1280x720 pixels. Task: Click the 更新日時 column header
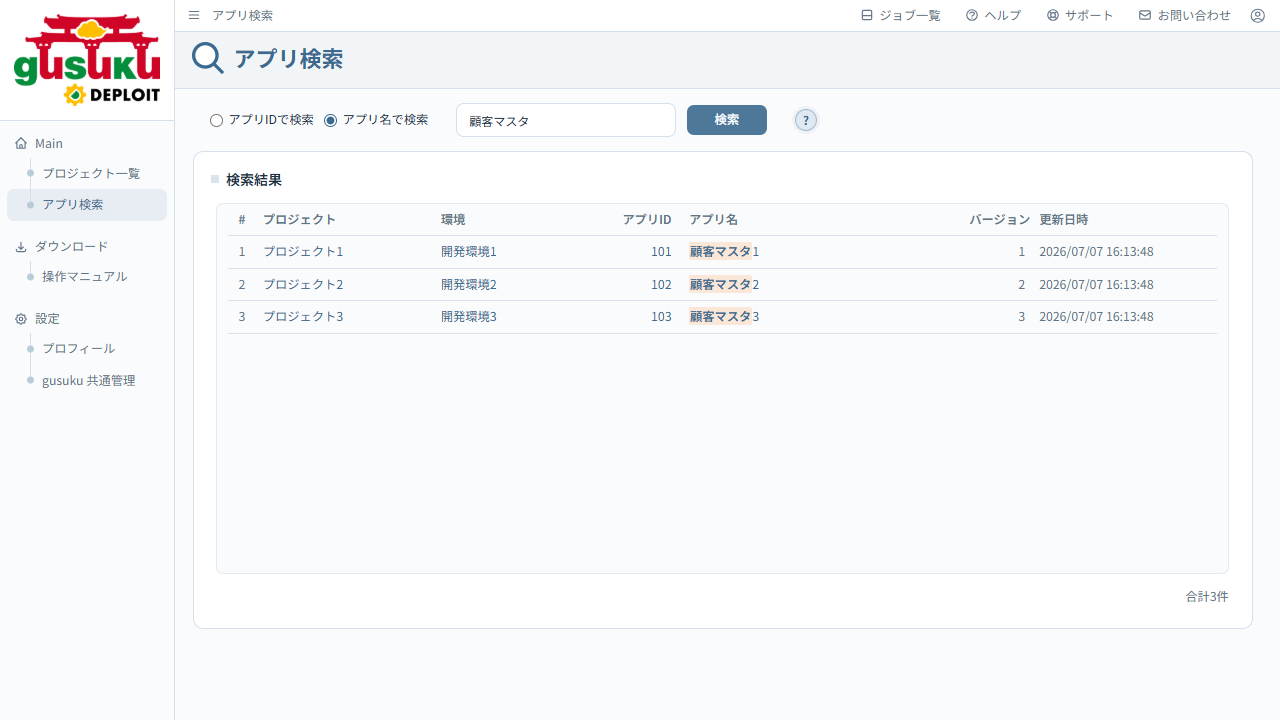pyautogui.click(x=1064, y=219)
